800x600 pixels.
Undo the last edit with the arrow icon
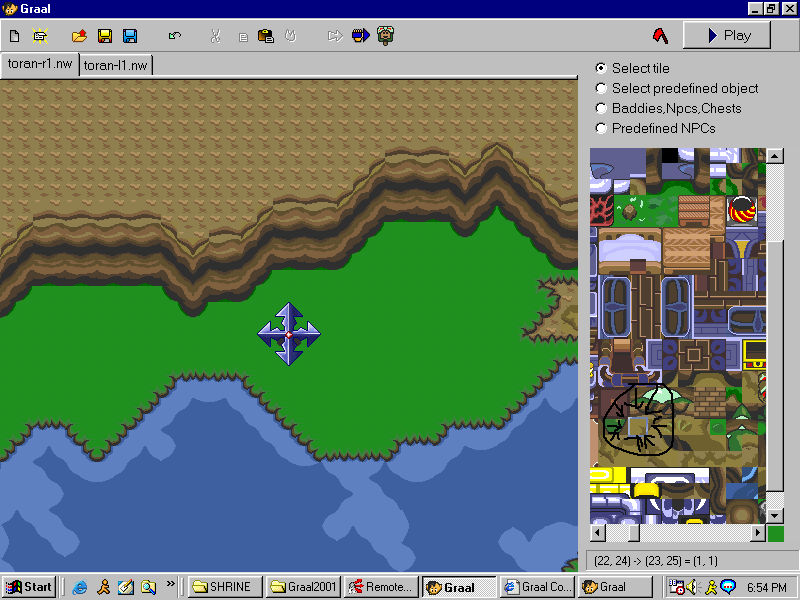coord(175,35)
